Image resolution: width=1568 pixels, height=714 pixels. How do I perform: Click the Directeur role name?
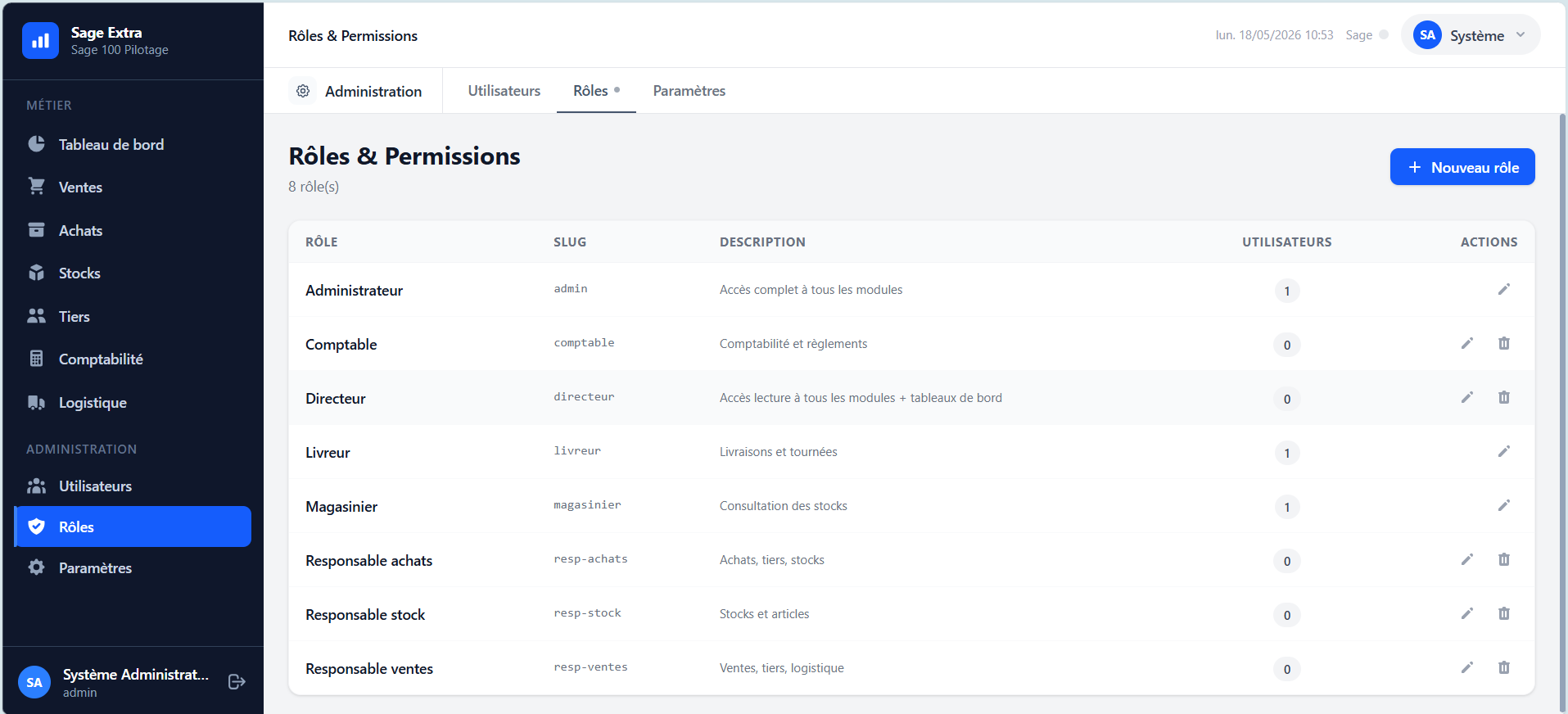pyautogui.click(x=336, y=399)
